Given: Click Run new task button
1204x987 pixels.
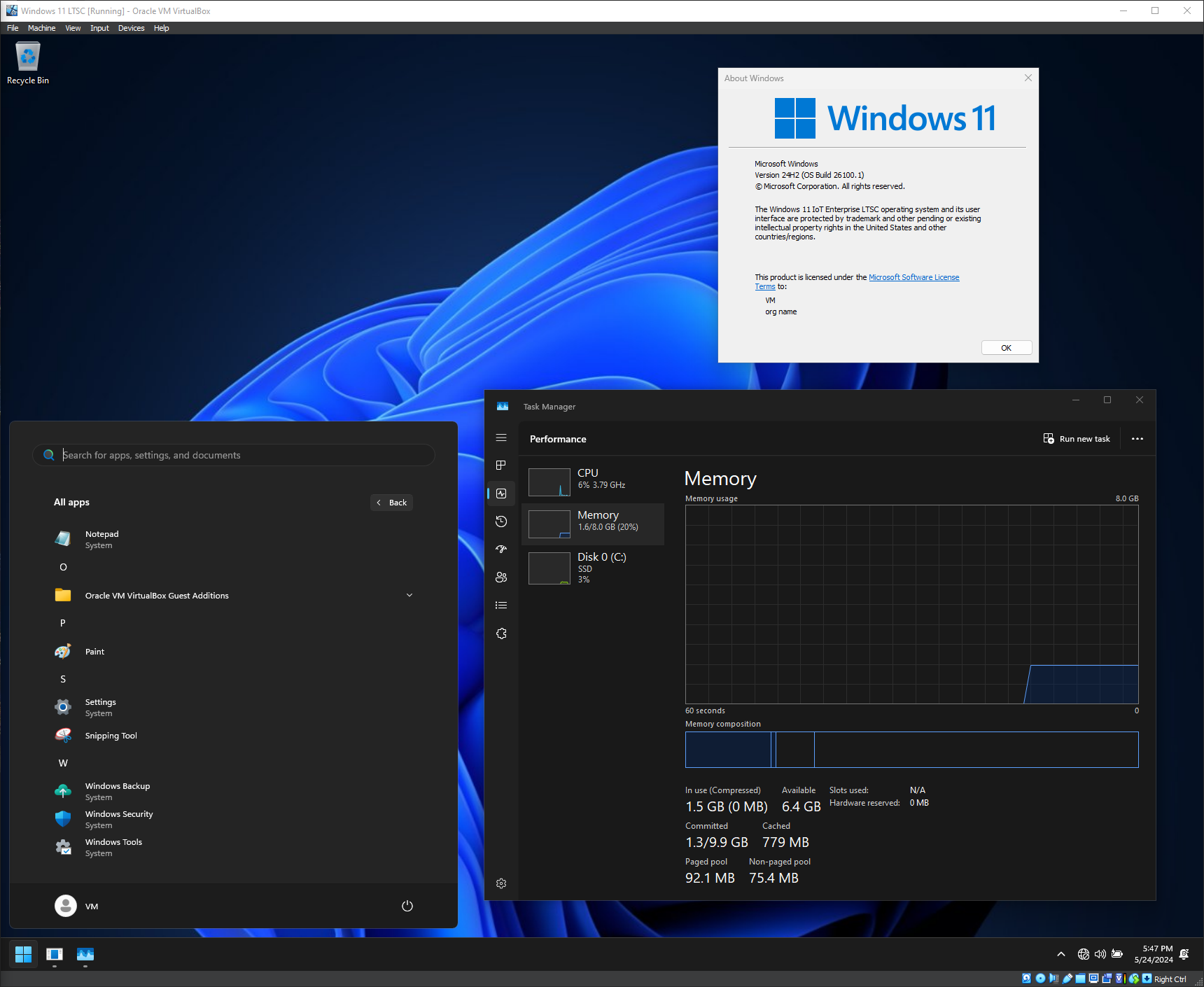Looking at the screenshot, I should pyautogui.click(x=1077, y=439).
